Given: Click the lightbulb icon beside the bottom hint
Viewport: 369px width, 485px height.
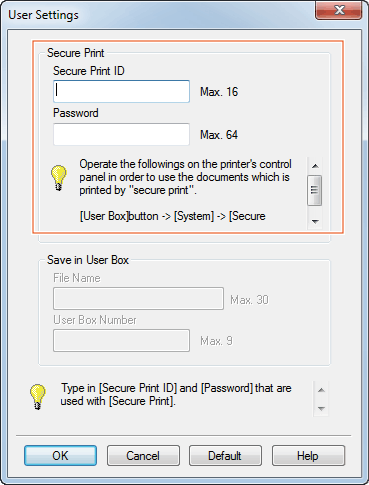Looking at the screenshot, I should (x=37, y=396).
